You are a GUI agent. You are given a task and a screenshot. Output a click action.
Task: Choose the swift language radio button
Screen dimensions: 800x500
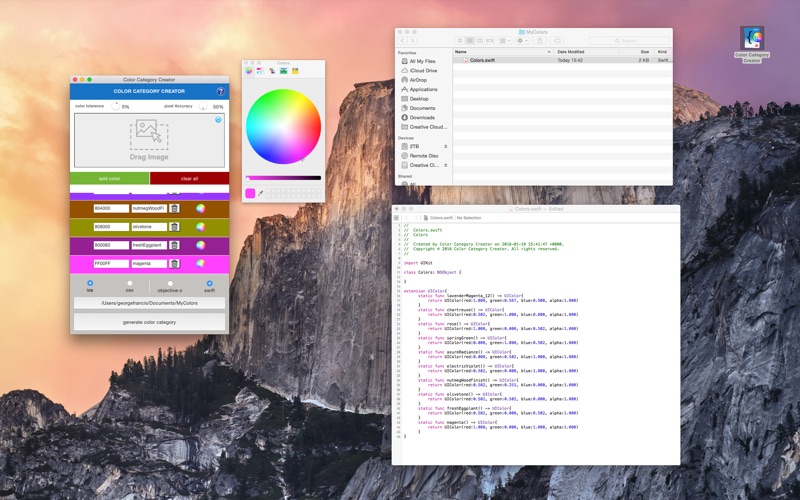click(209, 283)
